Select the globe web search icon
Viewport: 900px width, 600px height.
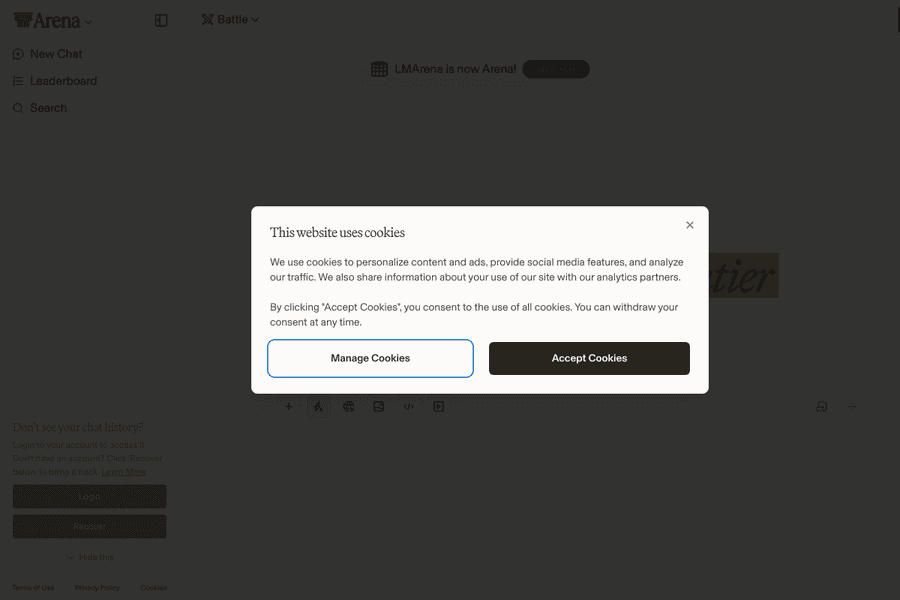(348, 407)
